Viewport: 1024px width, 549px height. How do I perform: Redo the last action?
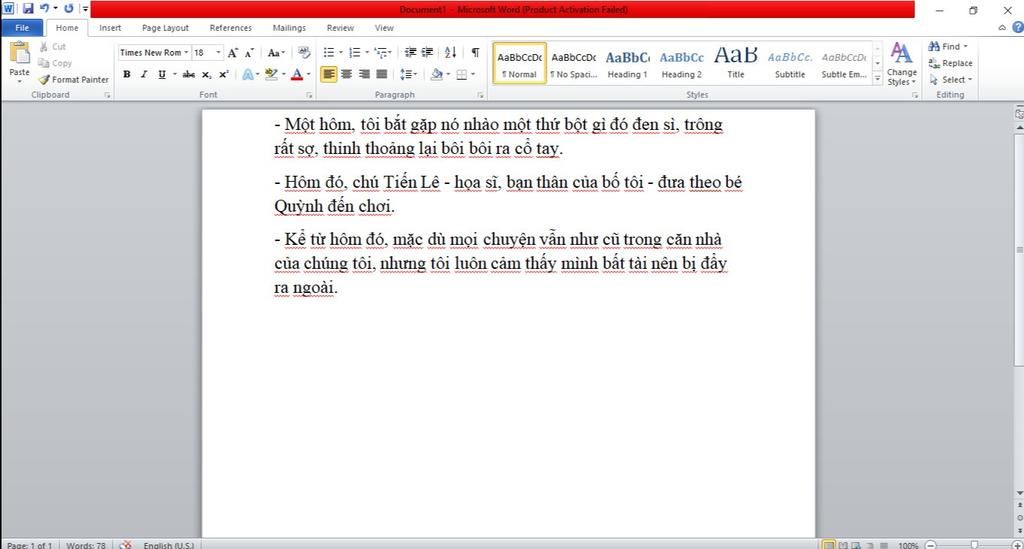click(69, 8)
